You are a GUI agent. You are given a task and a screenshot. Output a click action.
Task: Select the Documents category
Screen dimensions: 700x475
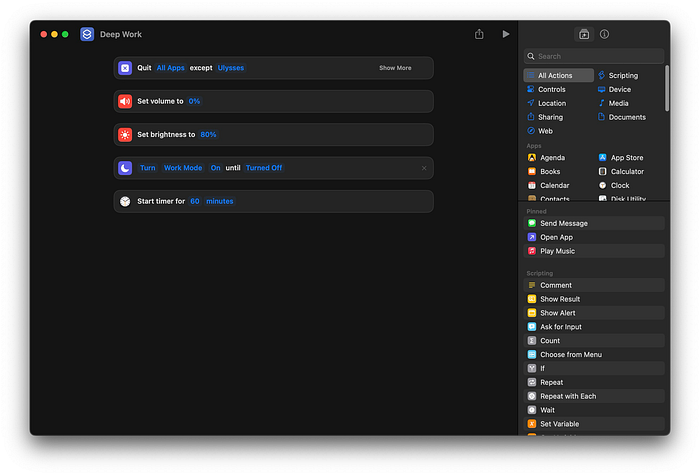(x=622, y=117)
